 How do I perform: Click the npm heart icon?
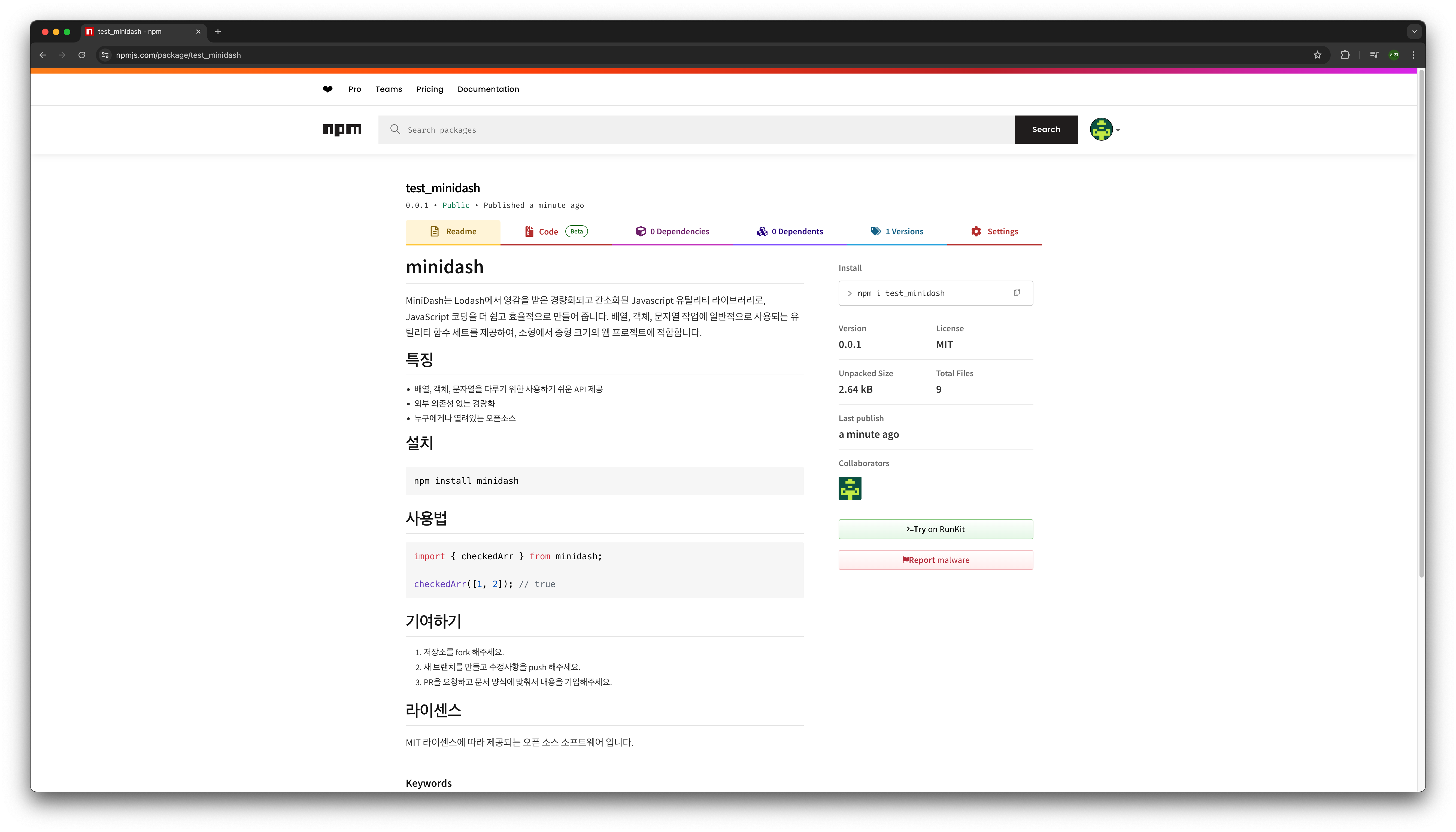coord(327,89)
